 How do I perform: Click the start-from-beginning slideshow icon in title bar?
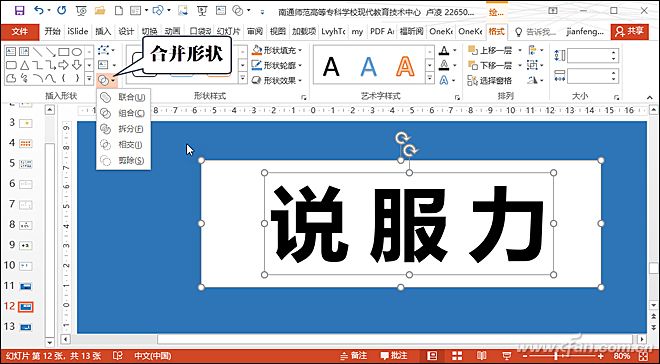tap(202, 10)
